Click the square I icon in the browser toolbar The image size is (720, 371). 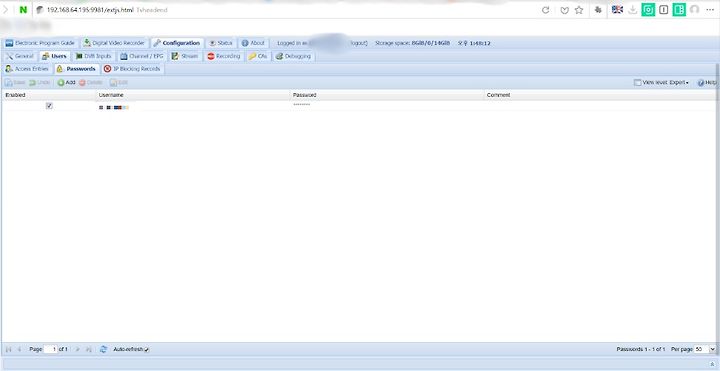[664, 10]
